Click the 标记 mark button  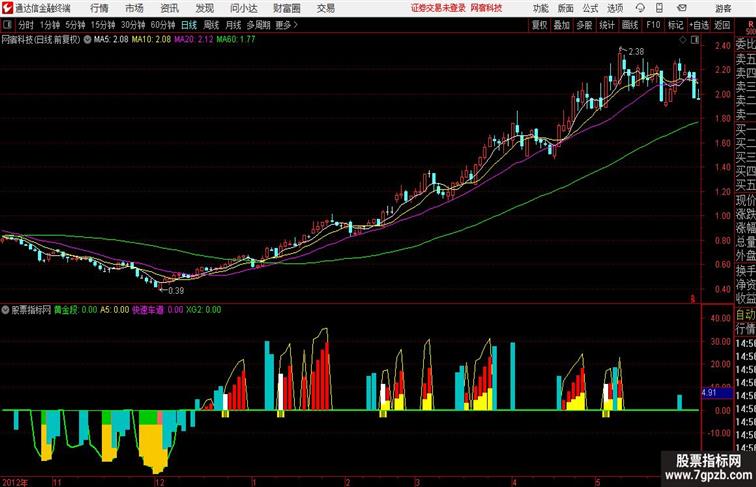pyautogui.click(x=675, y=25)
